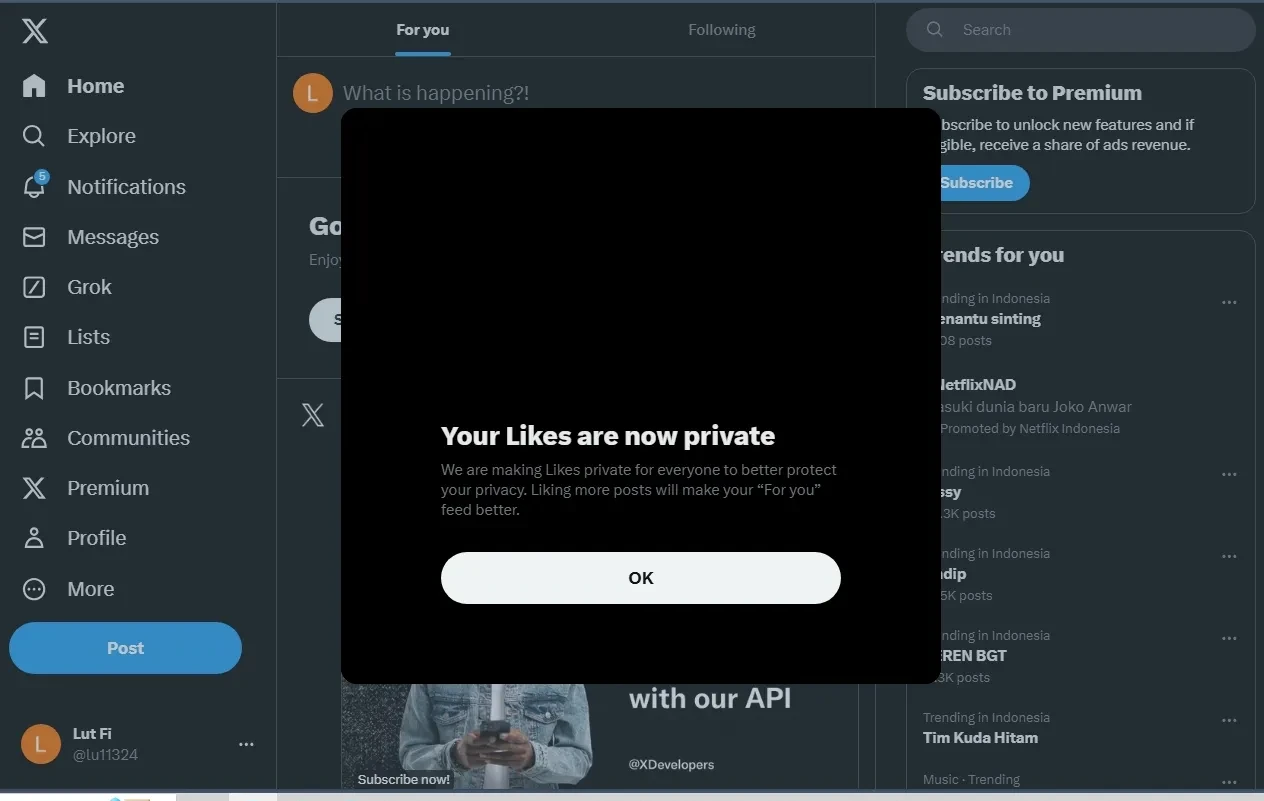Select Explore menu label
1264x801 pixels.
[x=101, y=136]
